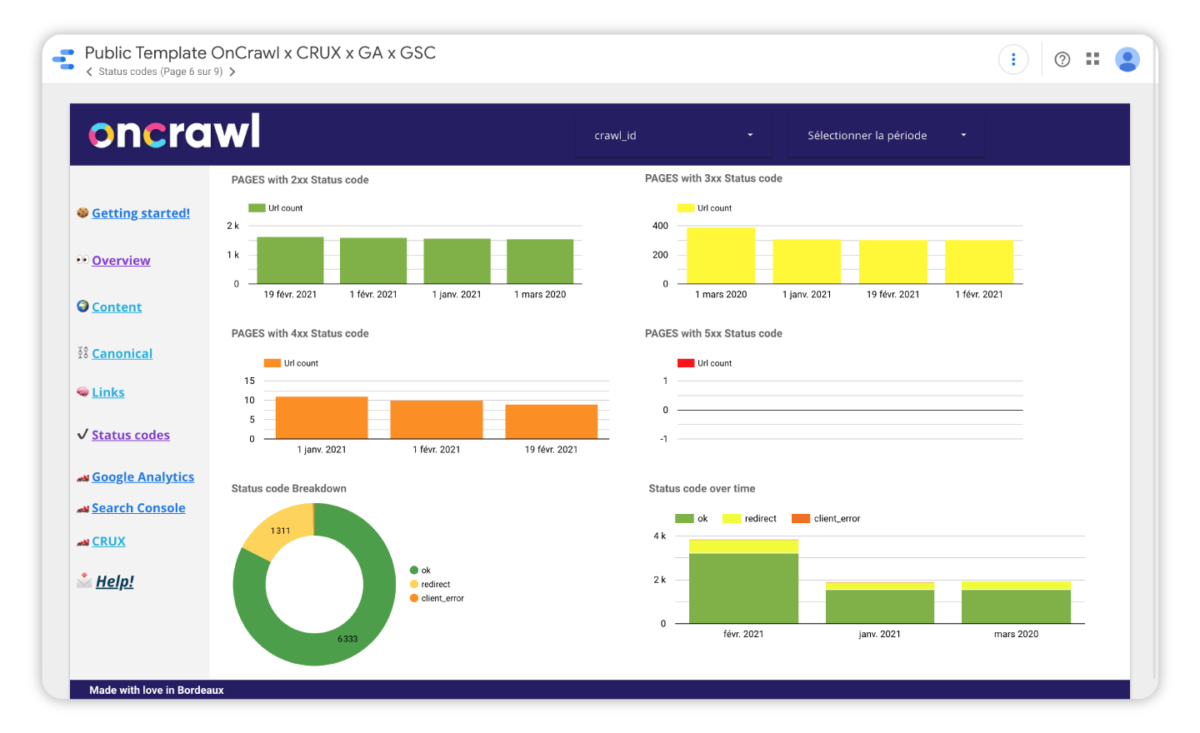Click the OnCrawl logo in header
1200x733 pixels.
tap(174, 134)
